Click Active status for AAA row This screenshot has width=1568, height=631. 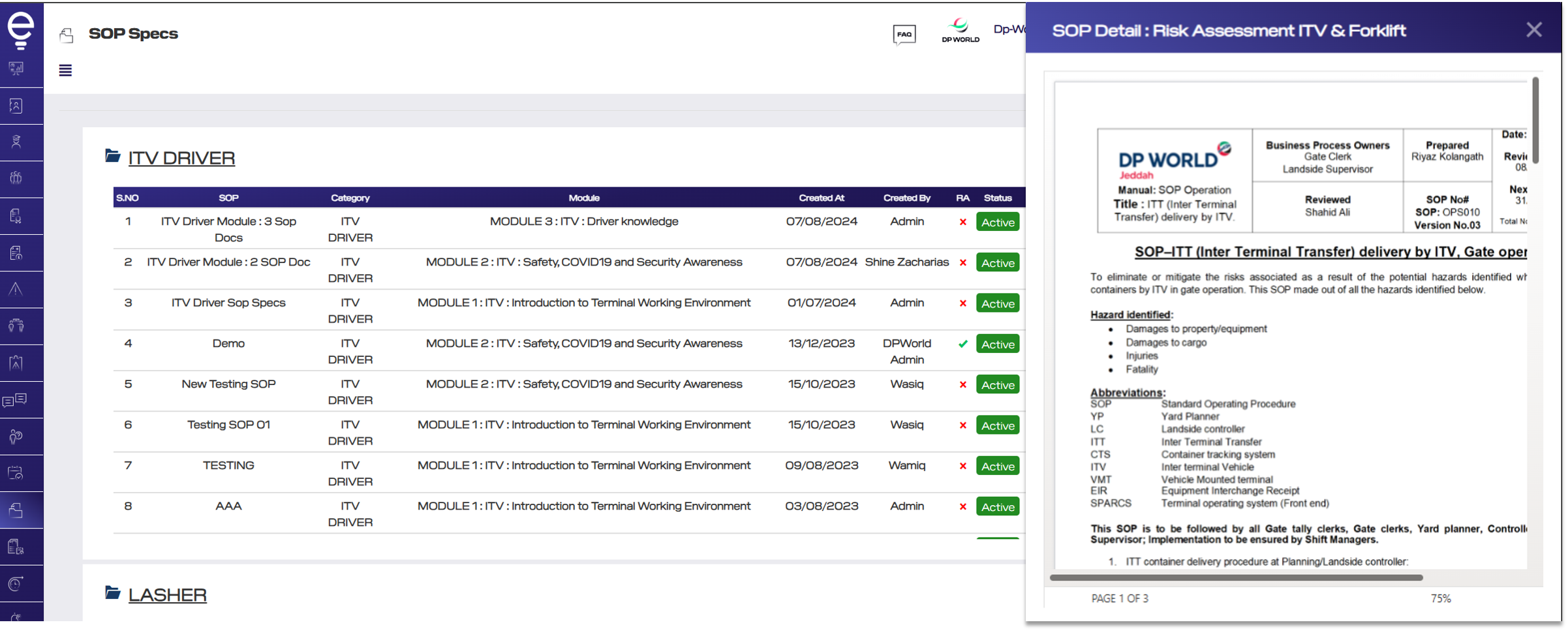(998, 506)
